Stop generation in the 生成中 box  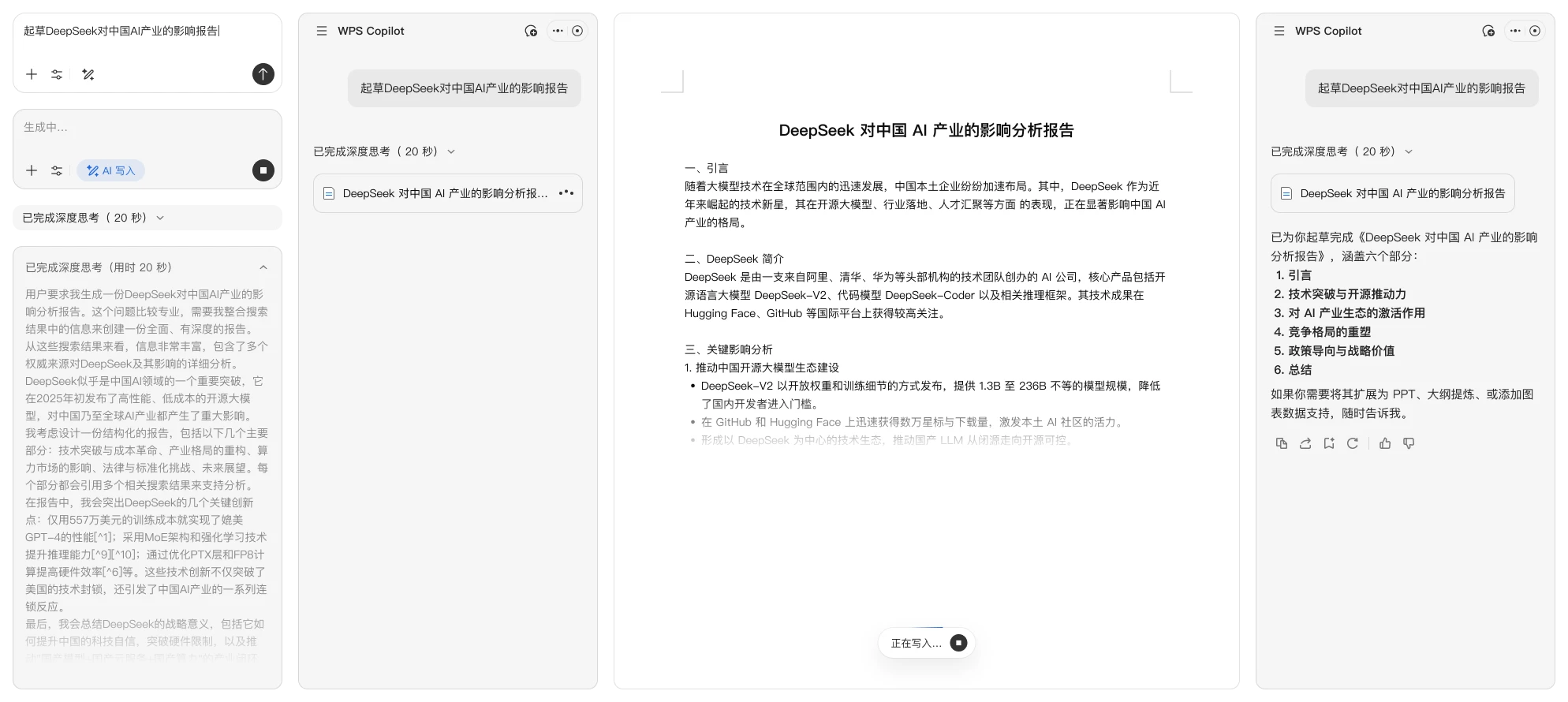pos(263,170)
